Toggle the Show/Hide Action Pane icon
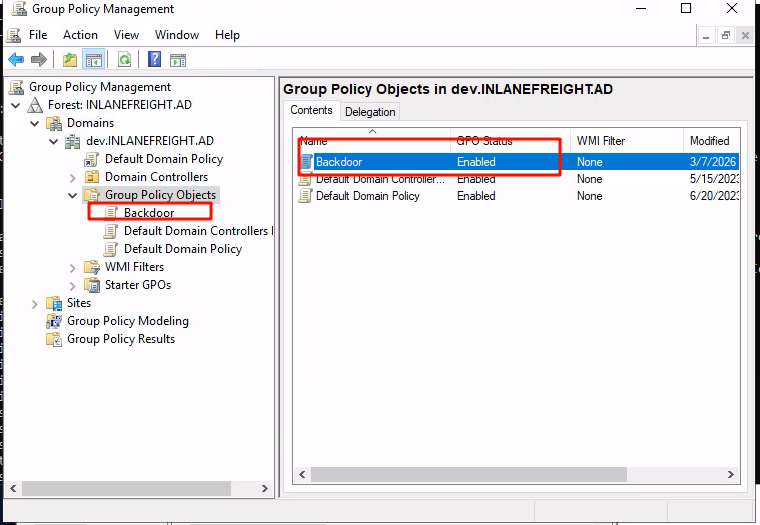The image size is (760, 525). (x=178, y=60)
